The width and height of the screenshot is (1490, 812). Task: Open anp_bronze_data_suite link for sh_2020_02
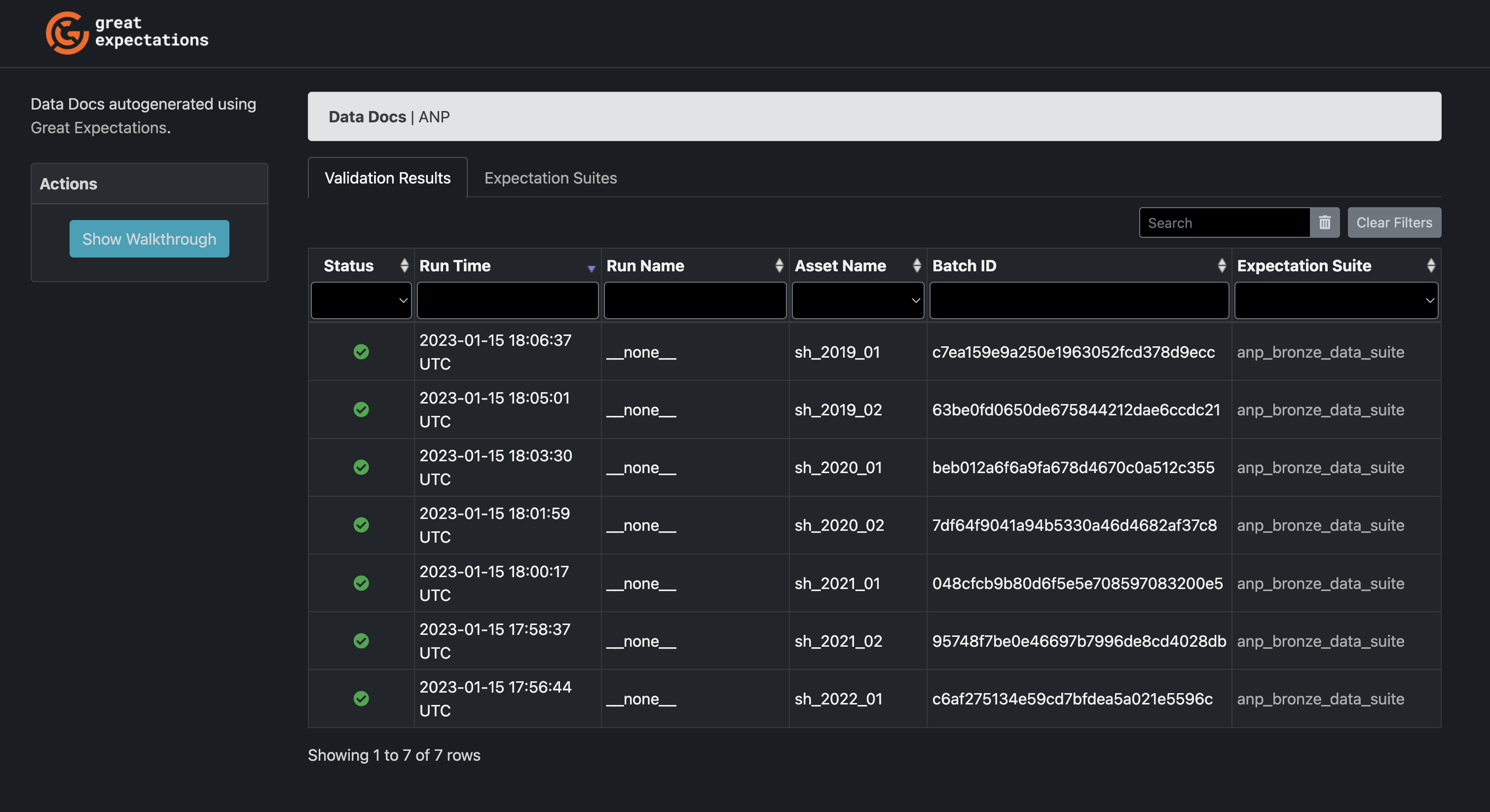[1320, 525]
